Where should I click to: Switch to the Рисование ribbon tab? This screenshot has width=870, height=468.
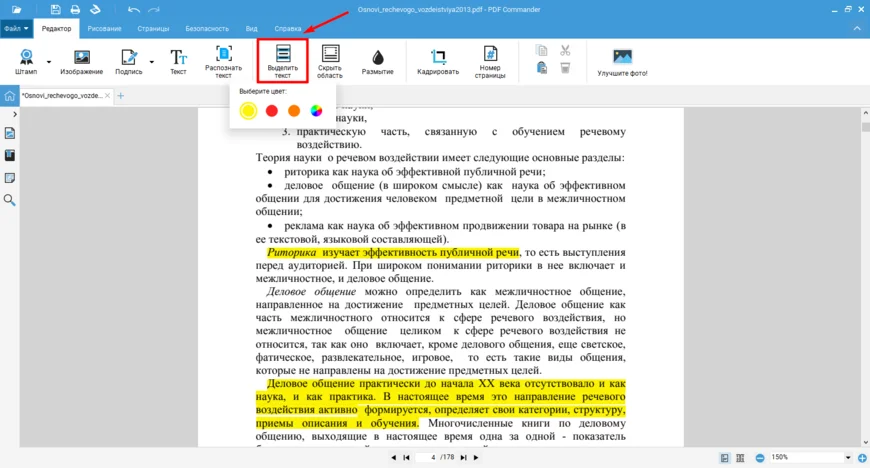pos(104,29)
